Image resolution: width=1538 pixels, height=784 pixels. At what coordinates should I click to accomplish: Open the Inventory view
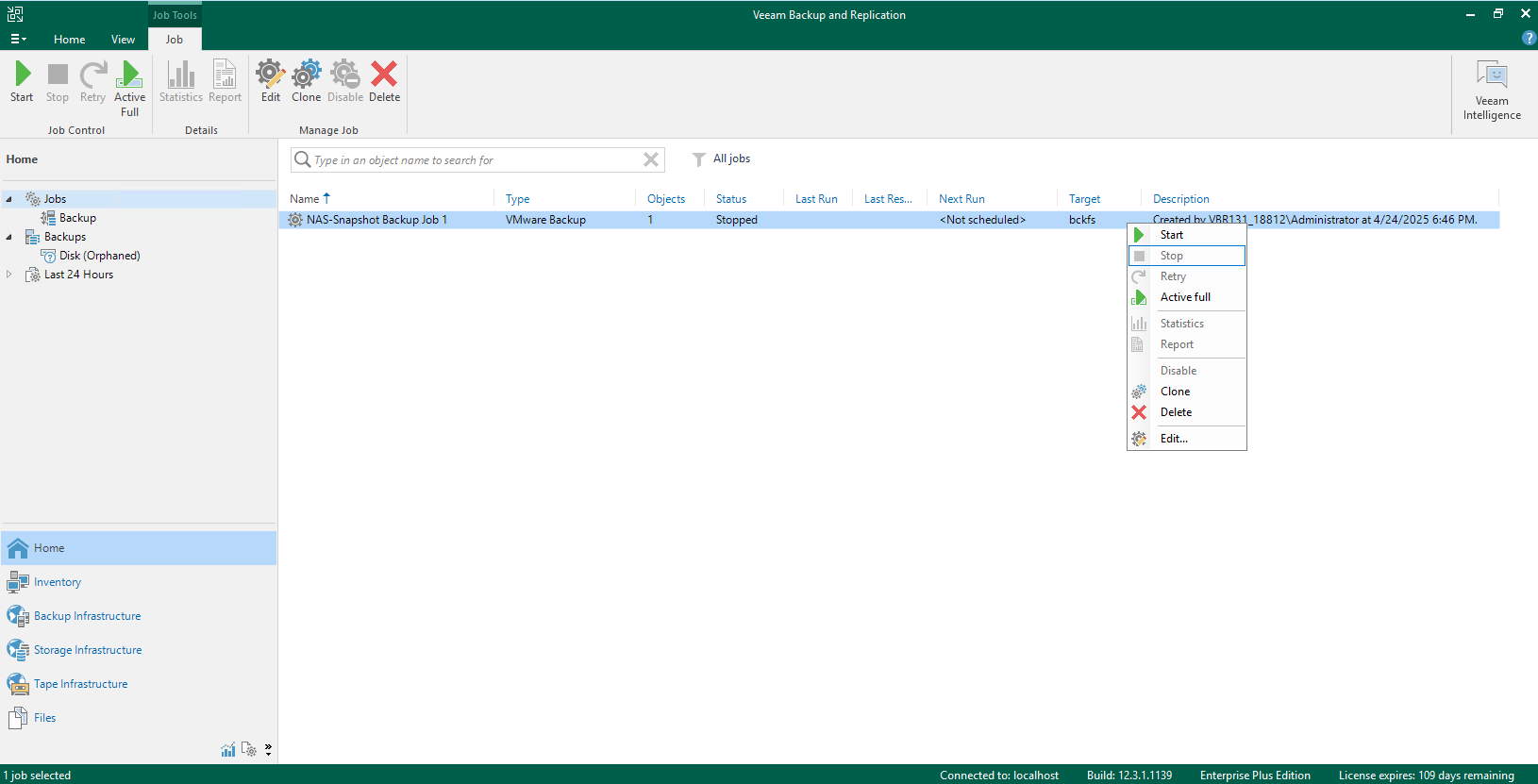(139, 582)
